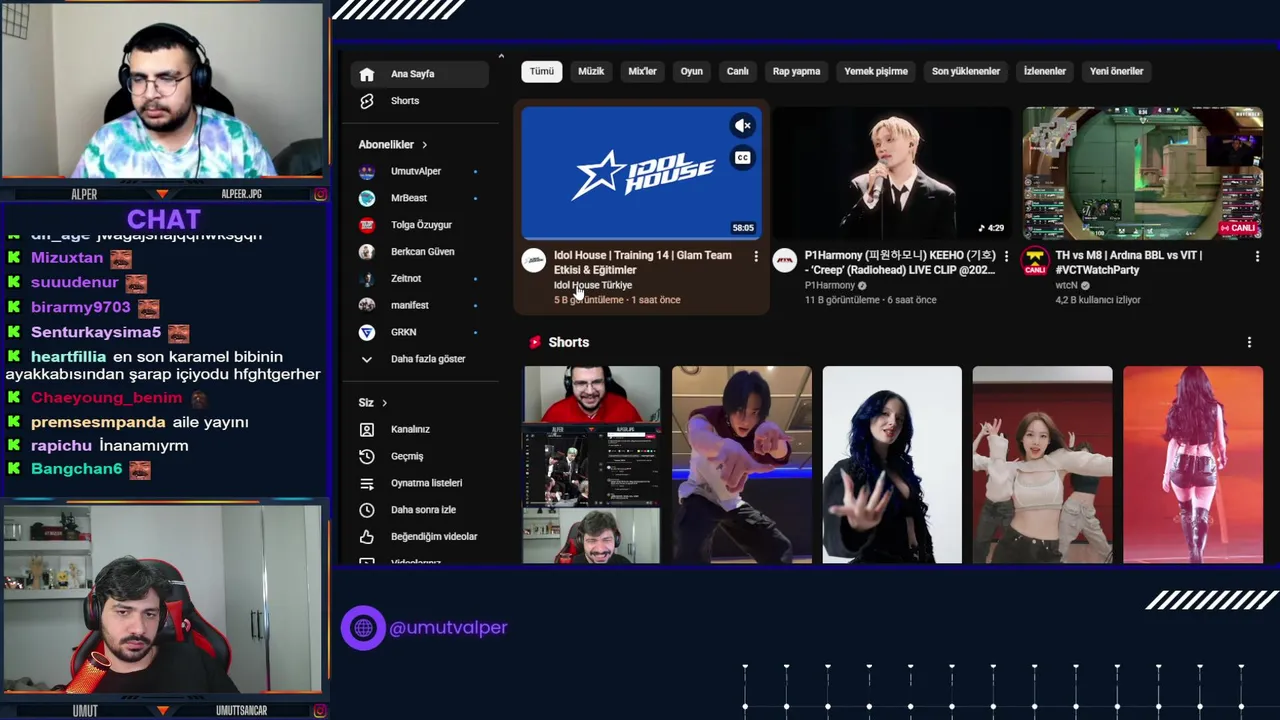Open the Shorts section options menu
1280x720 pixels.
[1249, 342]
